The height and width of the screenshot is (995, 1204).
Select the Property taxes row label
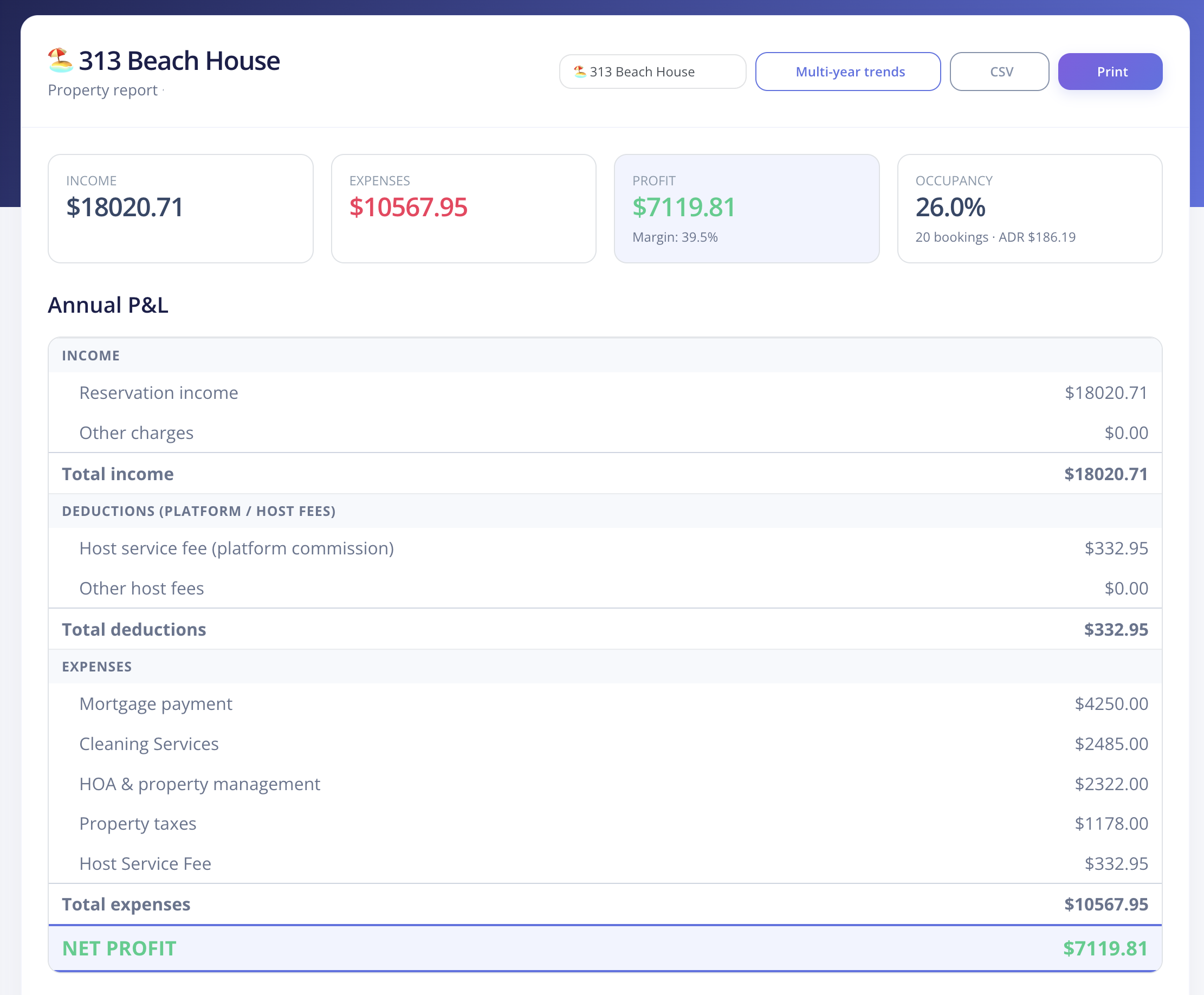[138, 824]
